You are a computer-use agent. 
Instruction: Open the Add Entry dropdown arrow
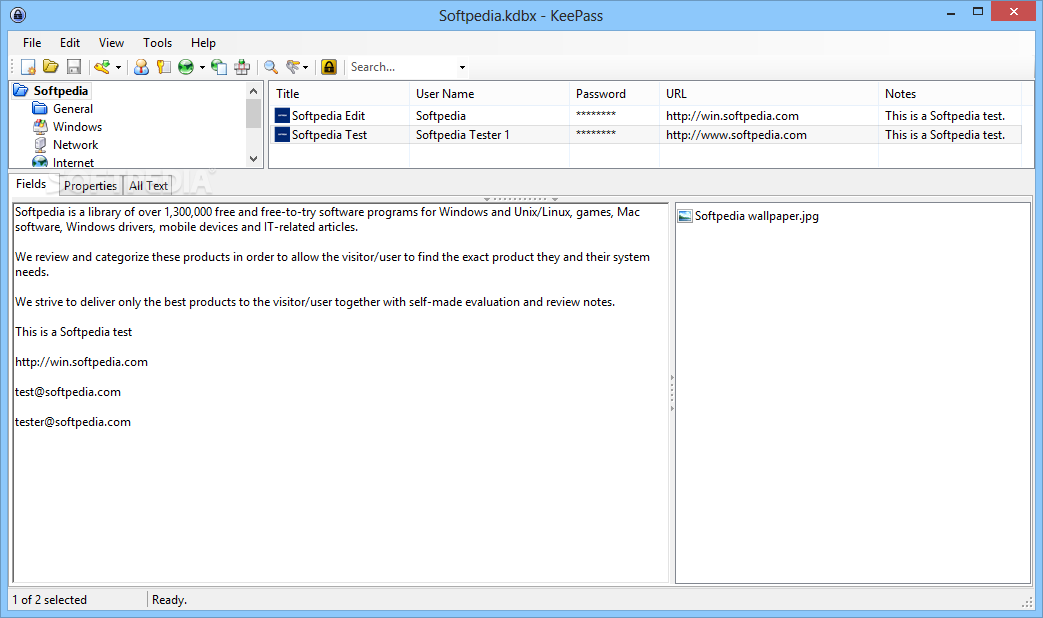[x=118, y=67]
